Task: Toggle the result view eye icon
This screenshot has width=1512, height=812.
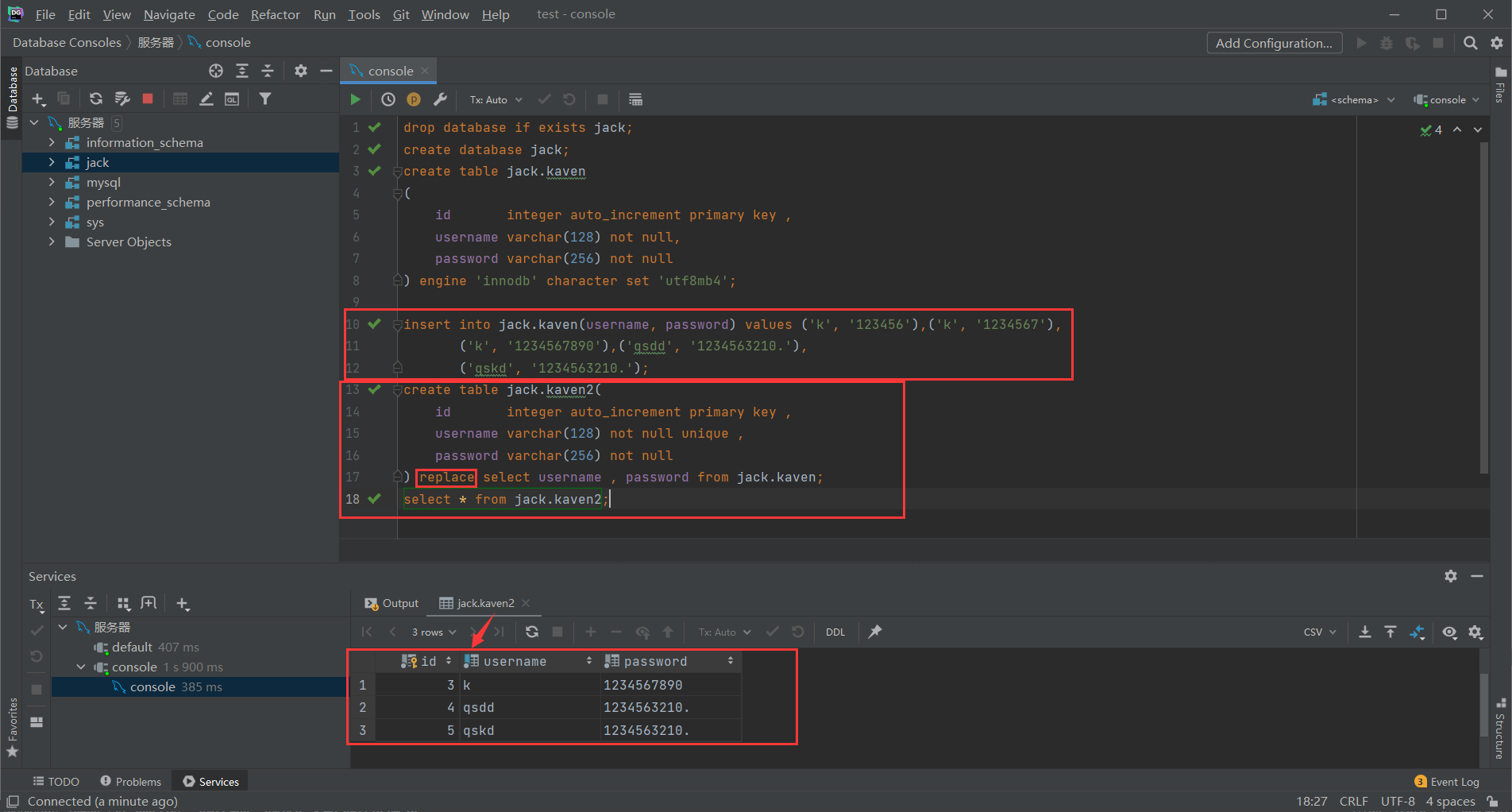Action: pos(1449,632)
